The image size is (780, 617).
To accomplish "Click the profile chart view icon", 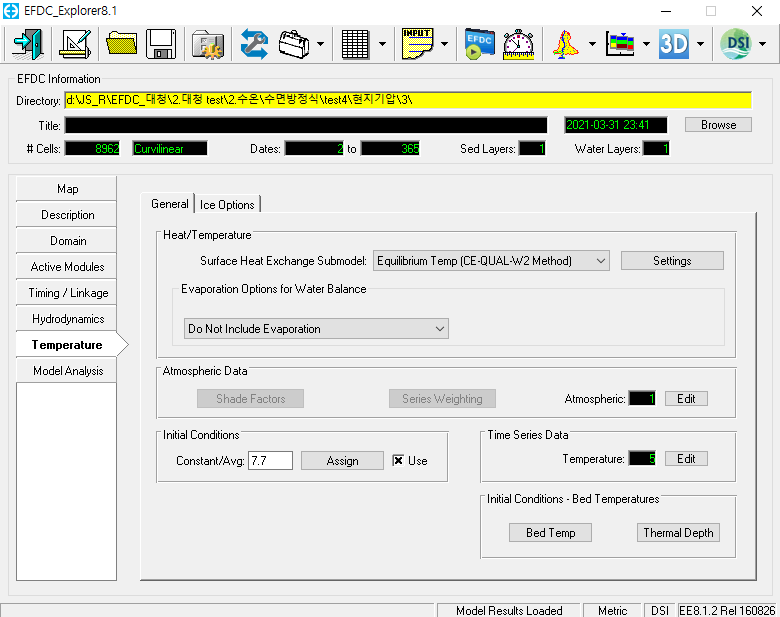I will [620, 44].
